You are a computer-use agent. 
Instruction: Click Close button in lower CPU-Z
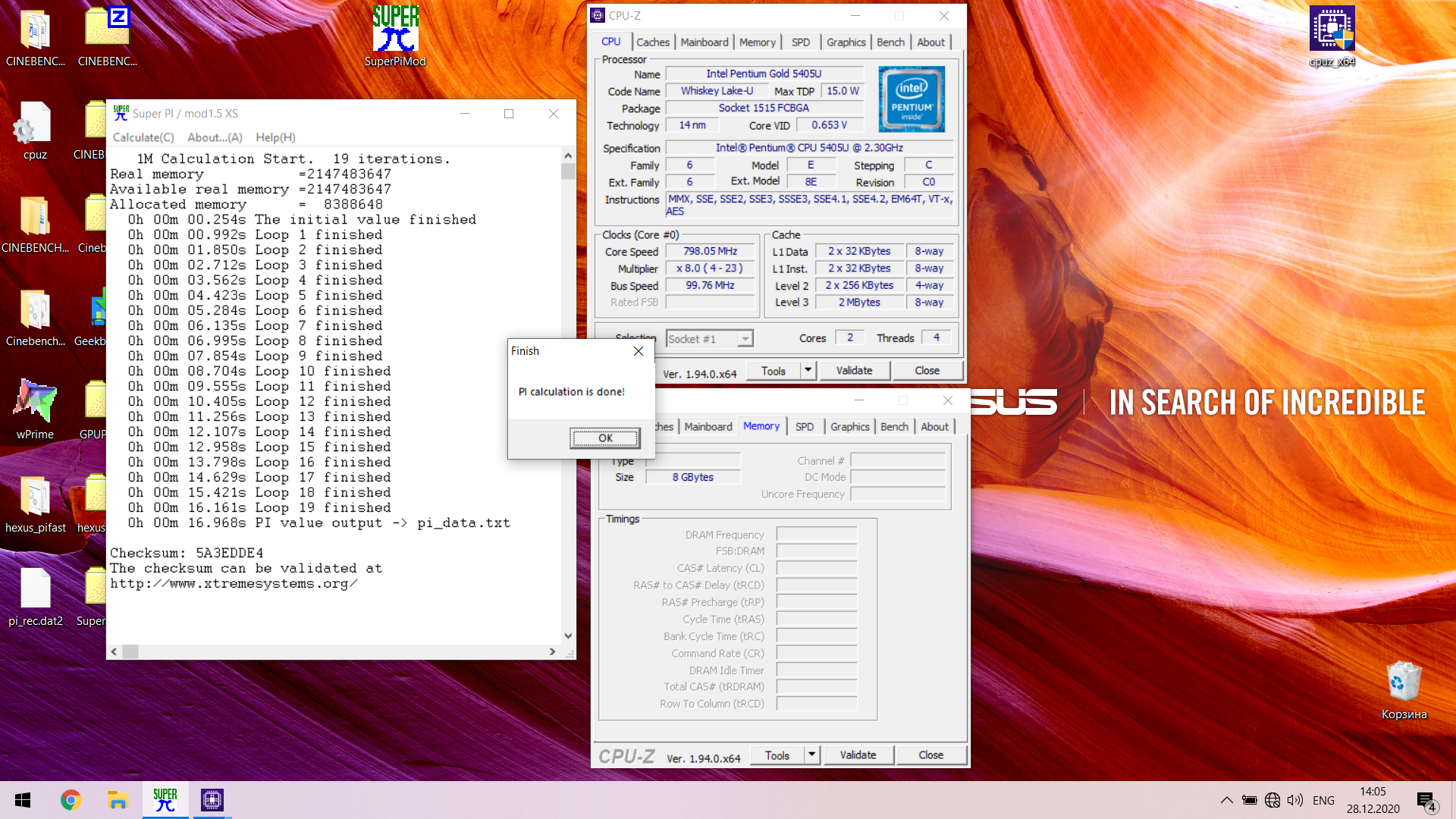930,755
